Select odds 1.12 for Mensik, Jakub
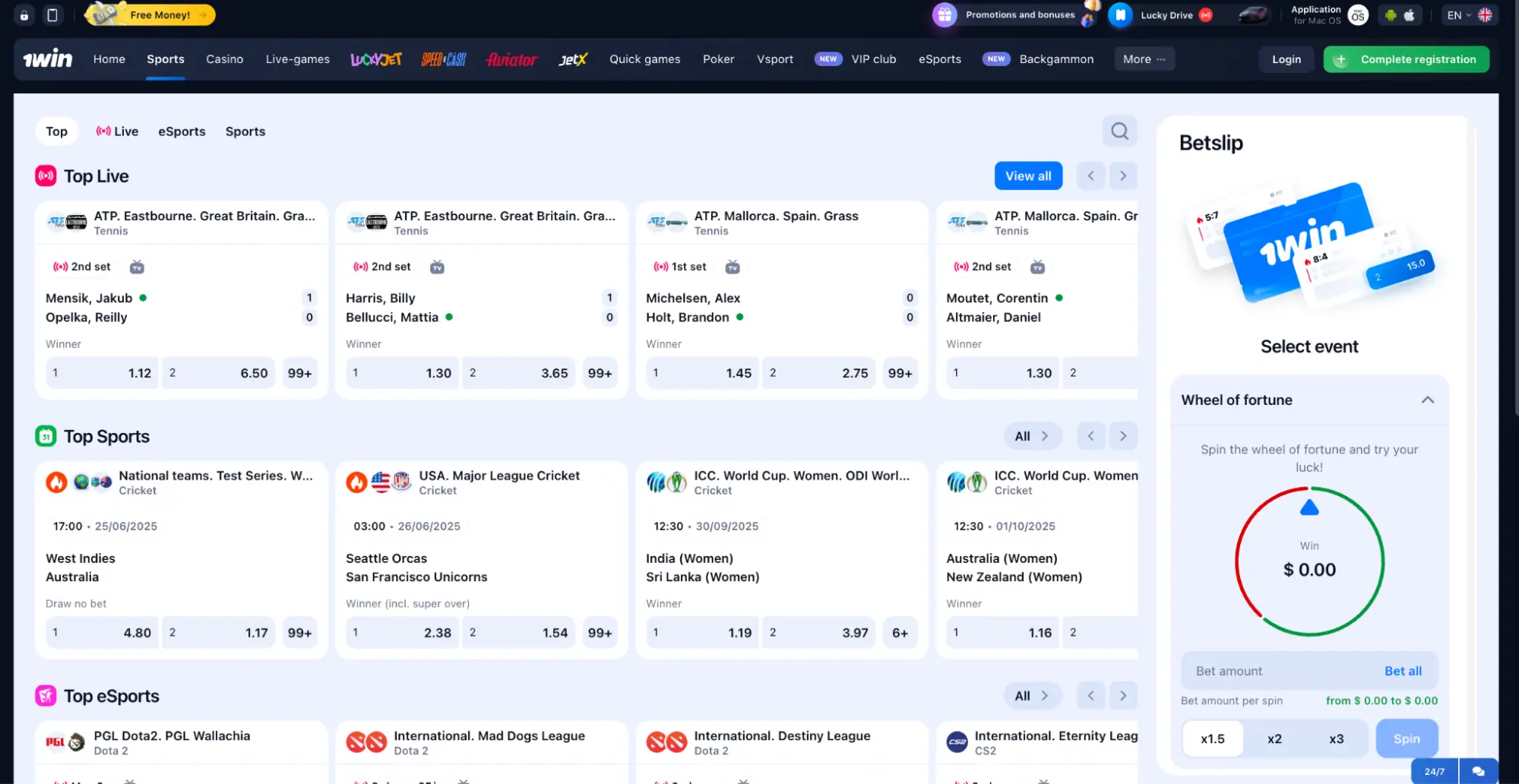 pyautogui.click(x=102, y=373)
